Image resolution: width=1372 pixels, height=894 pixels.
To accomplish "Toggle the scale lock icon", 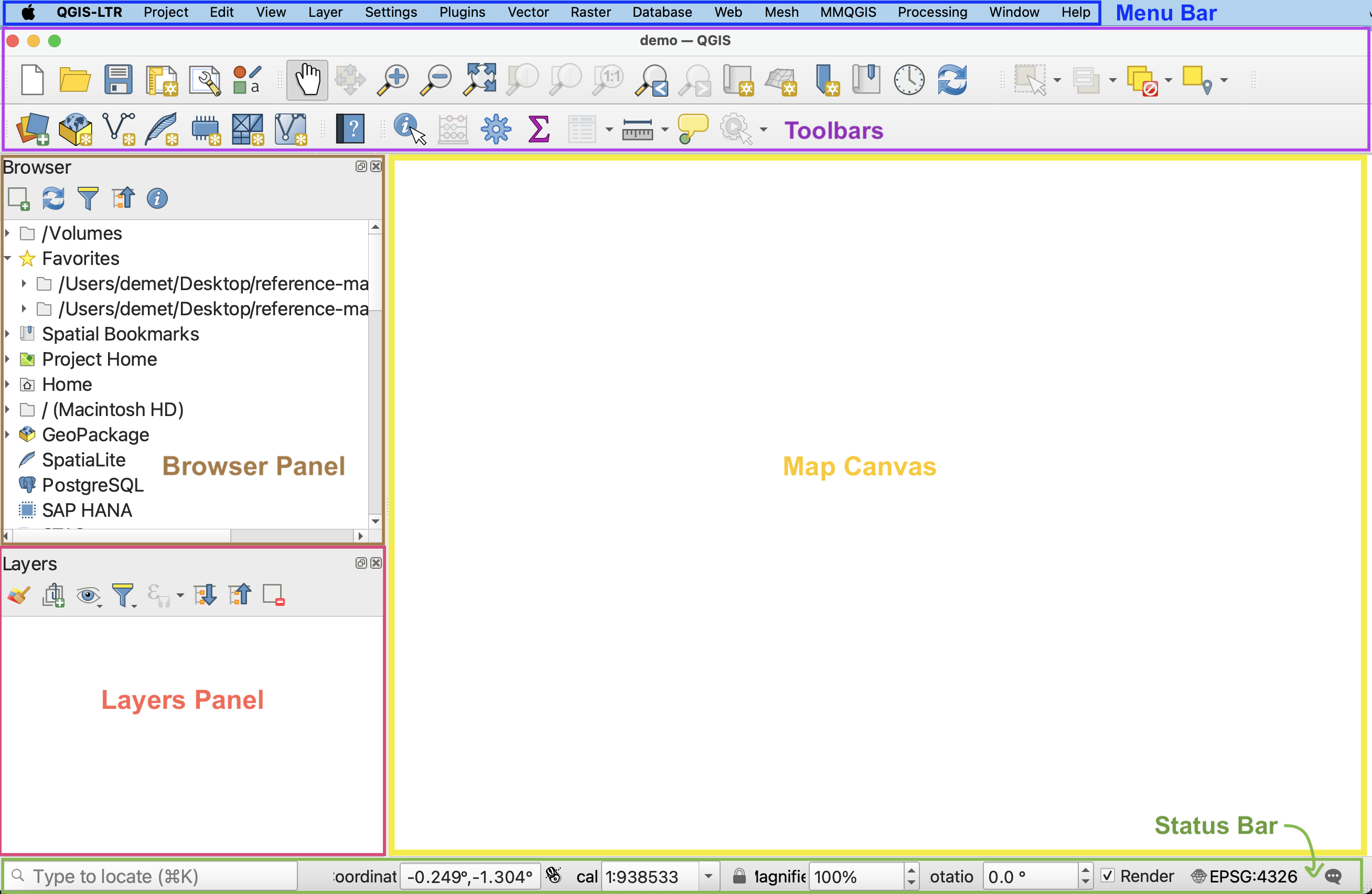I will [x=739, y=876].
